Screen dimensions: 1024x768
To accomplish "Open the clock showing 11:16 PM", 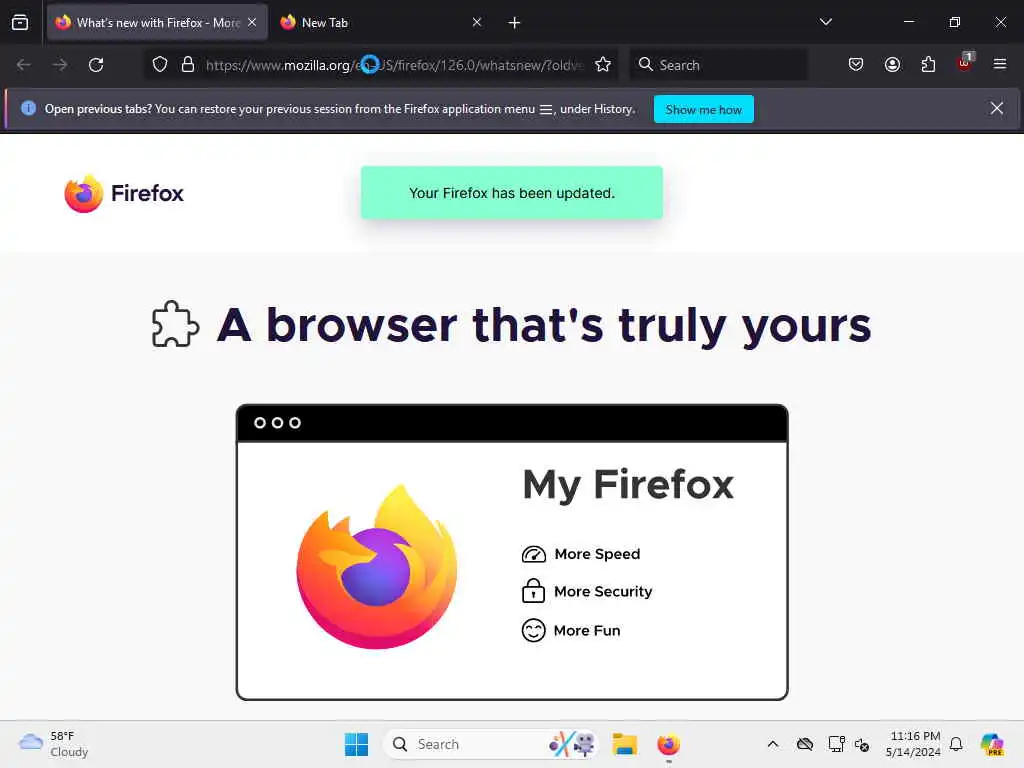I will [914, 744].
